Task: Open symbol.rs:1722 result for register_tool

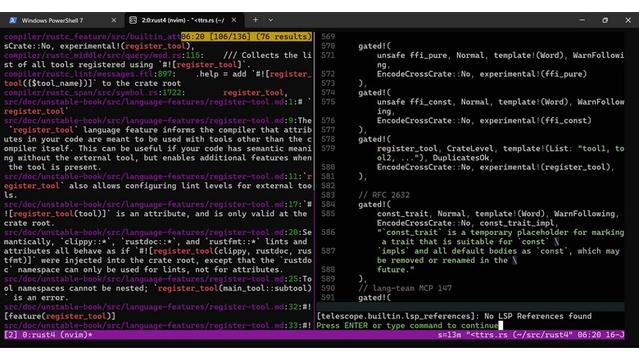Action: (93, 93)
